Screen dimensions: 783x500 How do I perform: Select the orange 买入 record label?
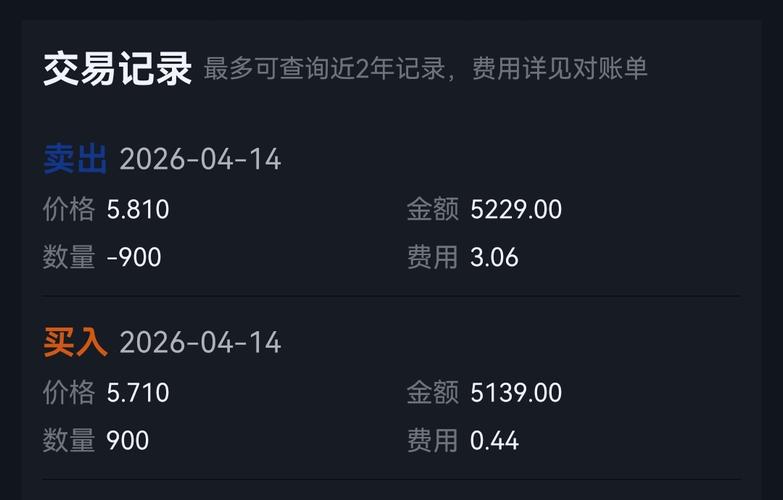[75, 343]
